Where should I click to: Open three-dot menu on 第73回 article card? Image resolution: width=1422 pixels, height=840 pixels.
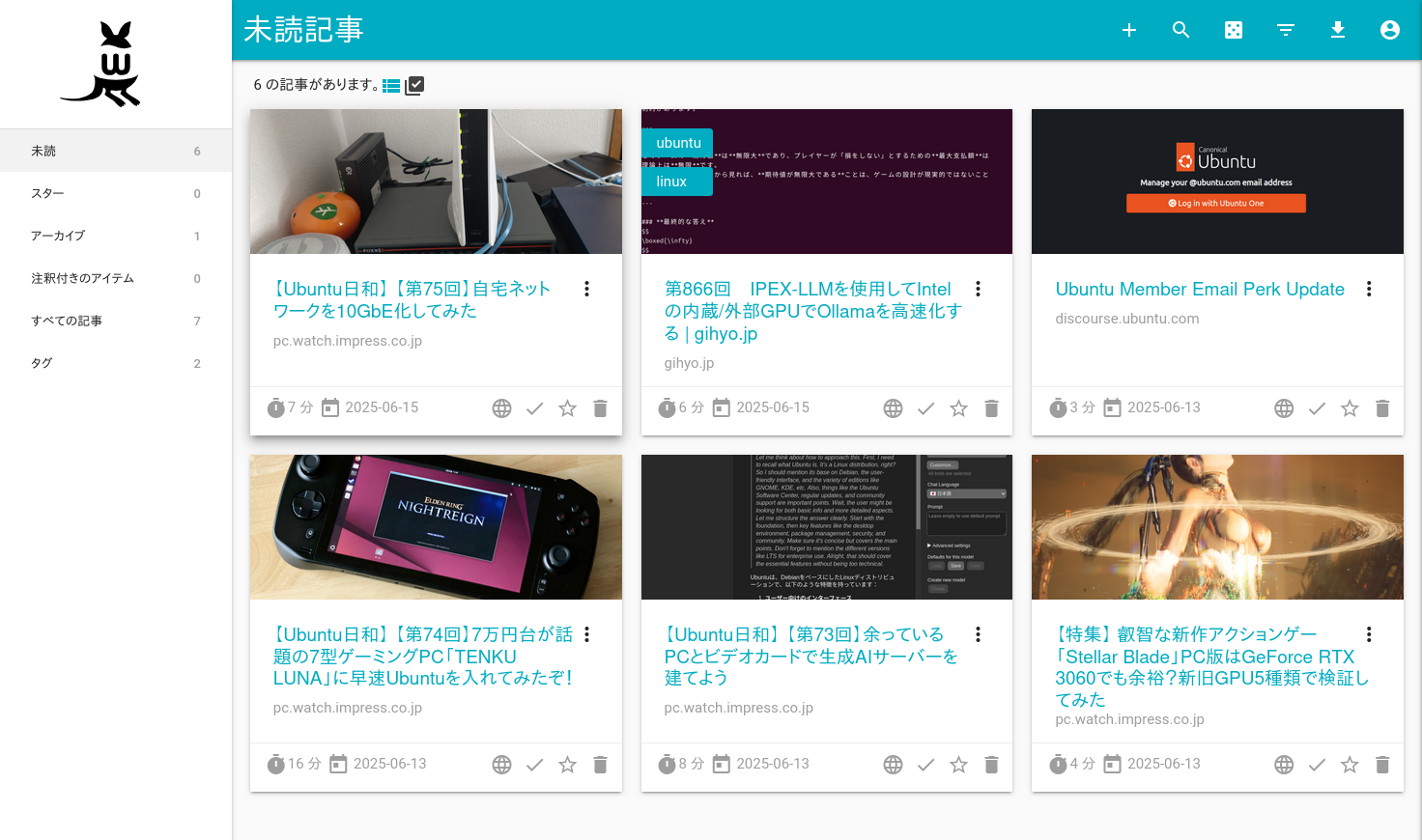[x=978, y=634]
